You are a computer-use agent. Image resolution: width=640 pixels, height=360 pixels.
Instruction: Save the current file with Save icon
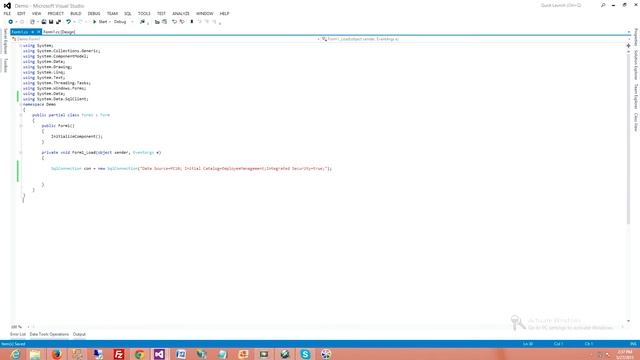point(51,22)
